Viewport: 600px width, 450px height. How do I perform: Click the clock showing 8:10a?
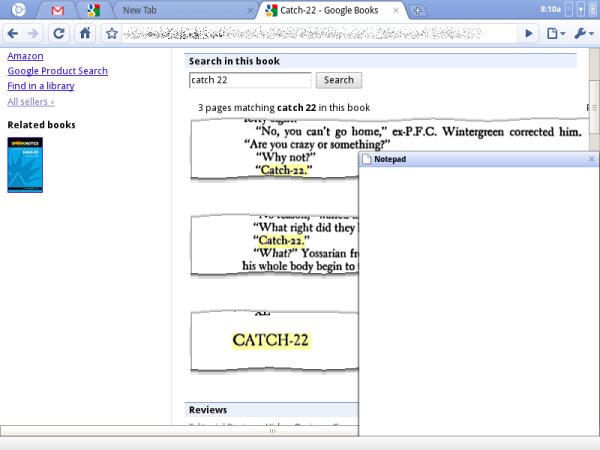550,9
